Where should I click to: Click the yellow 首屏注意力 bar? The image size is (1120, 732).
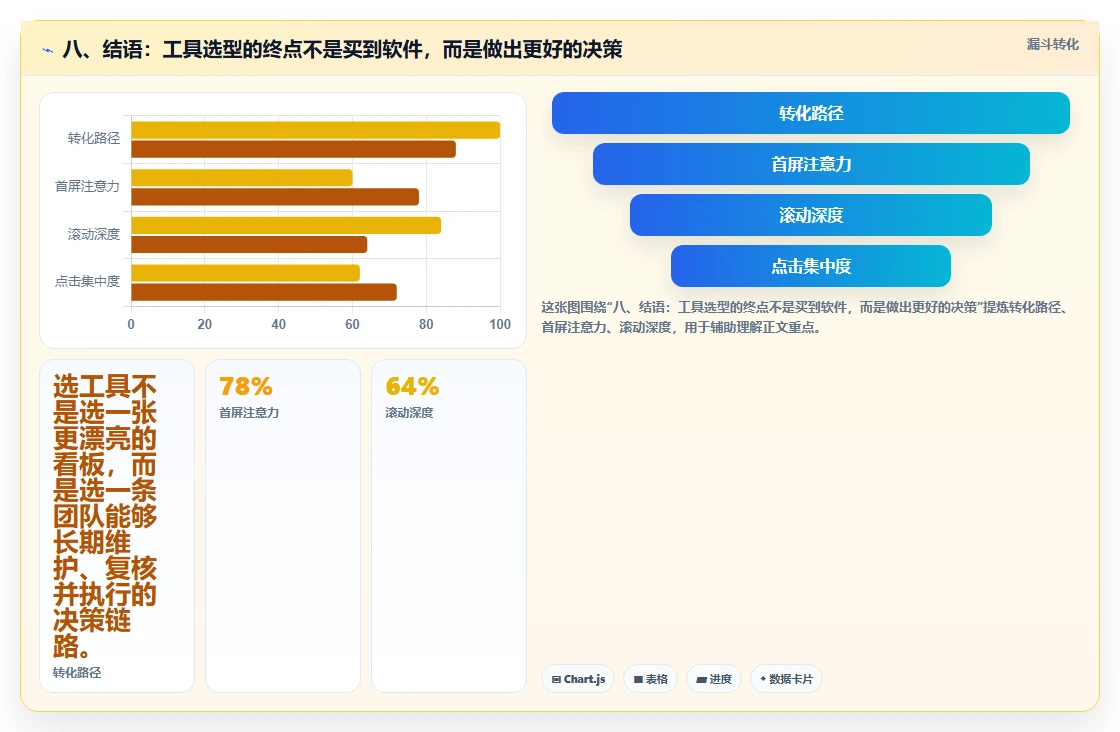coord(242,178)
